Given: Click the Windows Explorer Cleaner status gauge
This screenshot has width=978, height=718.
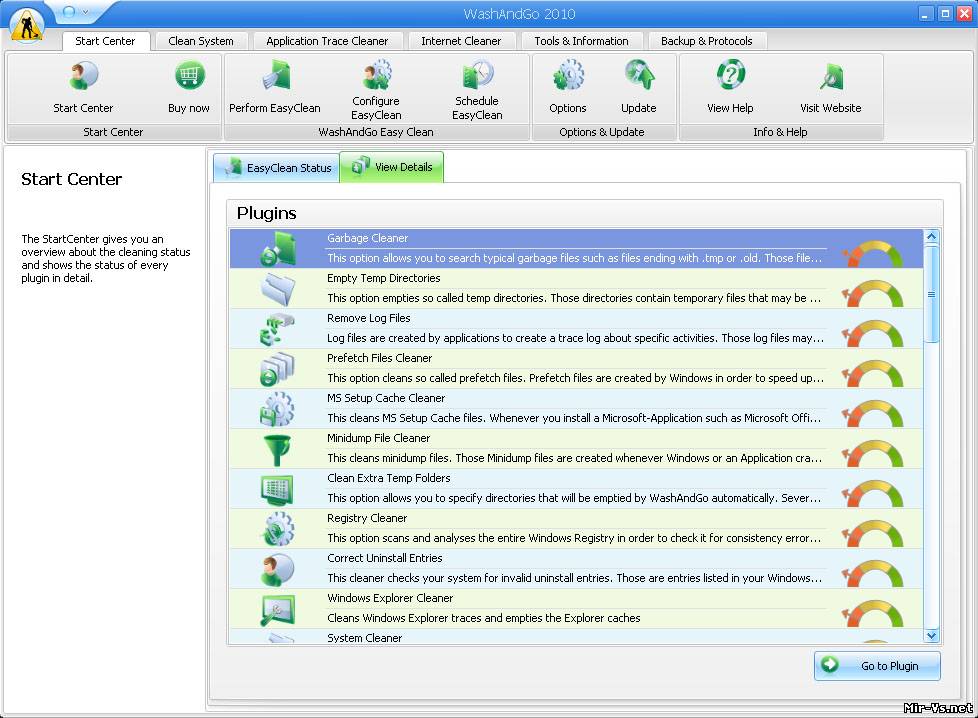Looking at the screenshot, I should (873, 613).
